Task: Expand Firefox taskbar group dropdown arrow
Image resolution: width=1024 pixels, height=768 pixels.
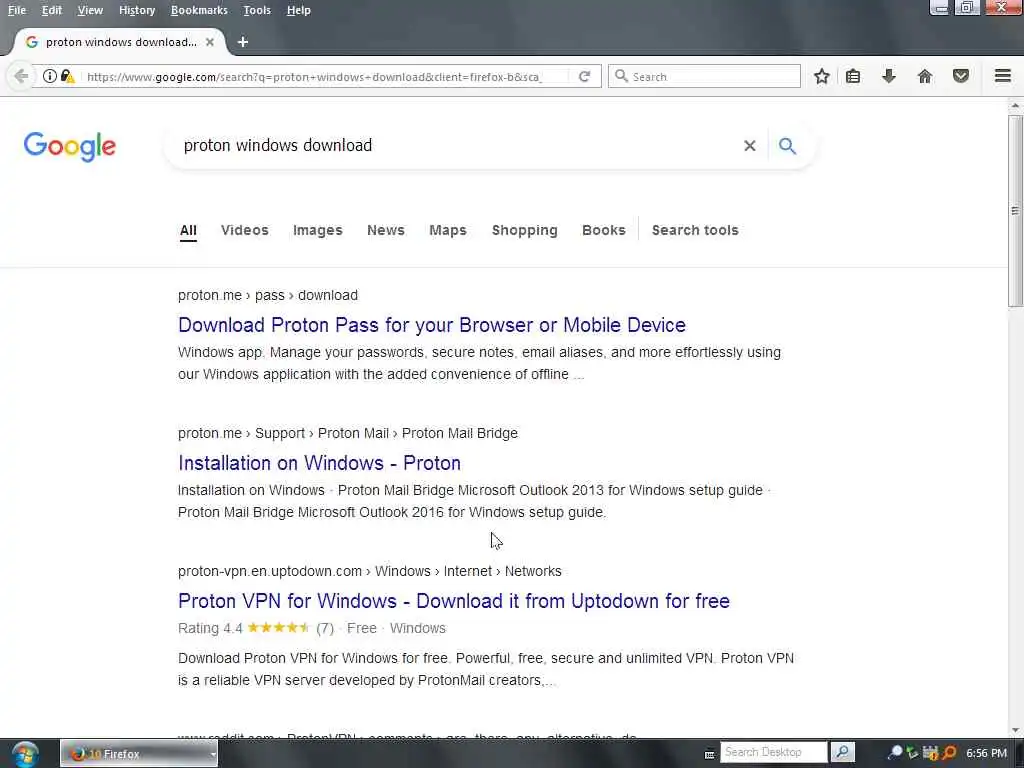Action: tap(213, 754)
